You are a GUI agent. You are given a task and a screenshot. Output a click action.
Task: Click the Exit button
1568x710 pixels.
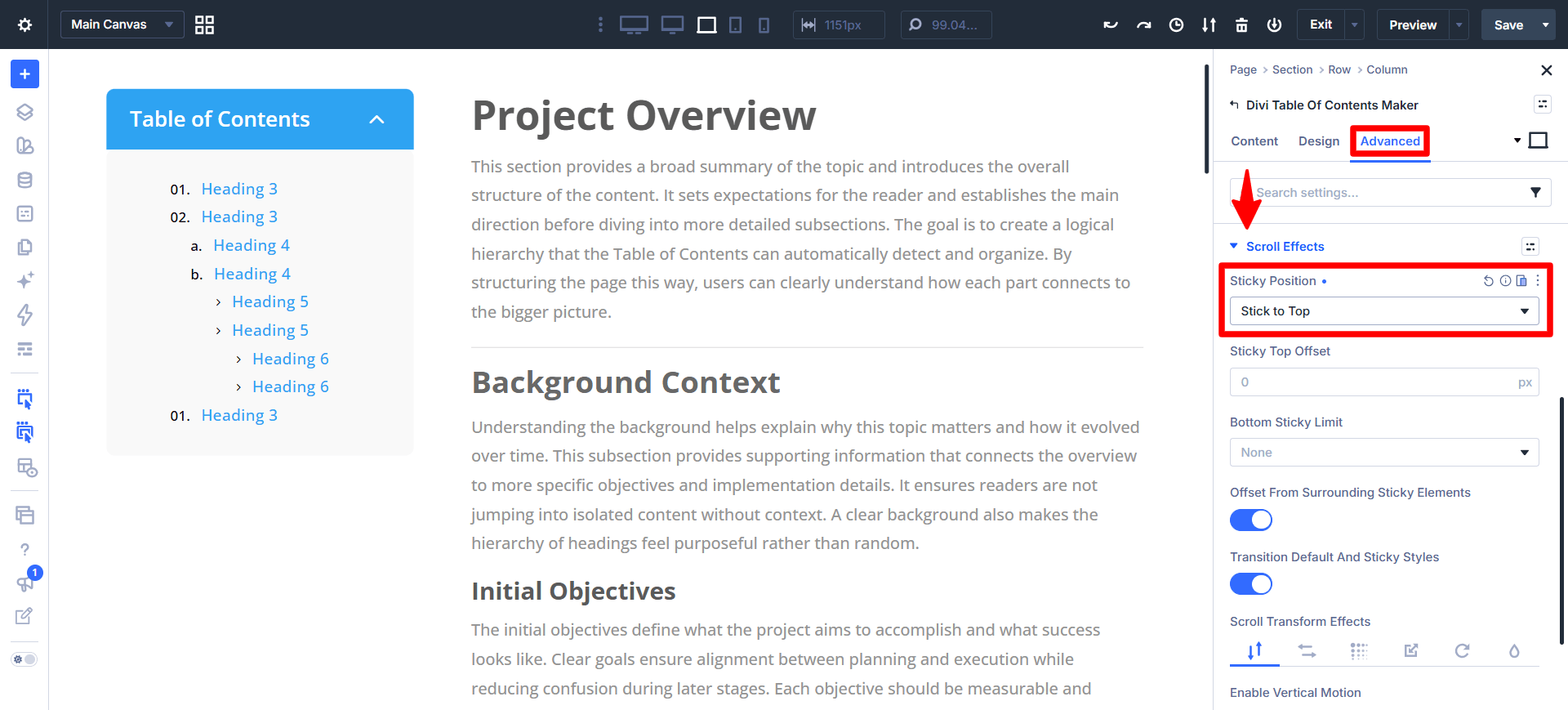point(1321,25)
